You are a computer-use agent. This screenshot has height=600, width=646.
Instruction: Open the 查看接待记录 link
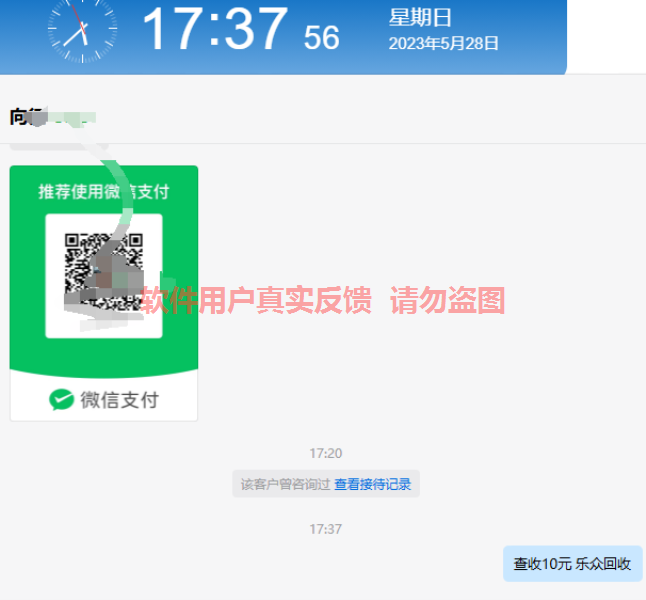(372, 484)
